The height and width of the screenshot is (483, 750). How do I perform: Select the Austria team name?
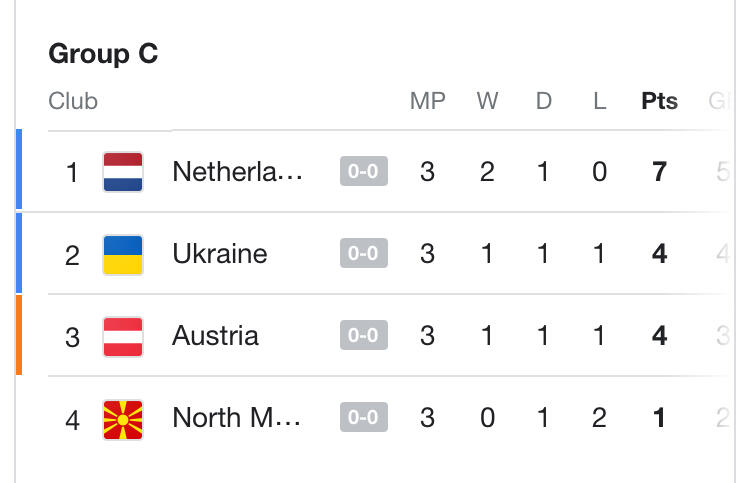(x=215, y=336)
